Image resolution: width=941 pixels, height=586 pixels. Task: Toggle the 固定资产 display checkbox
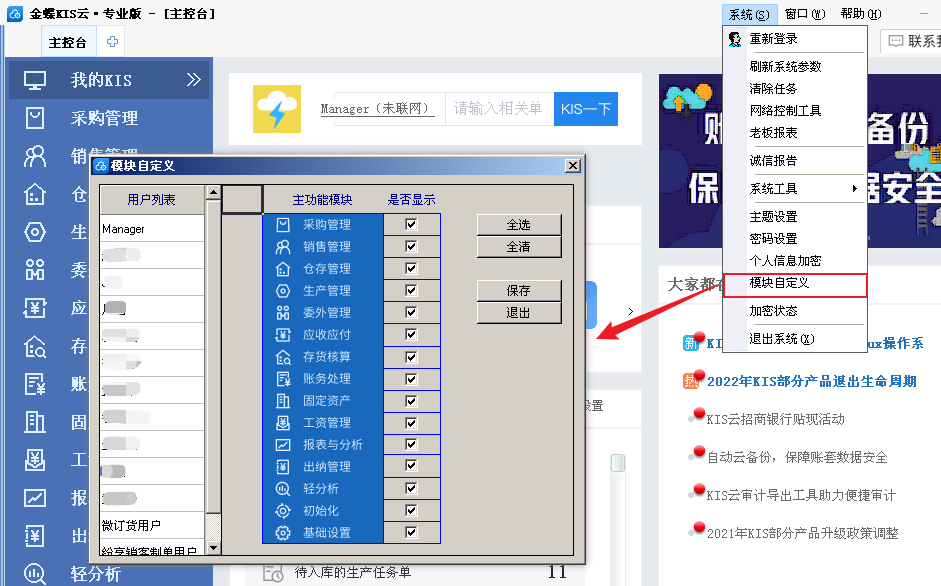click(x=411, y=401)
